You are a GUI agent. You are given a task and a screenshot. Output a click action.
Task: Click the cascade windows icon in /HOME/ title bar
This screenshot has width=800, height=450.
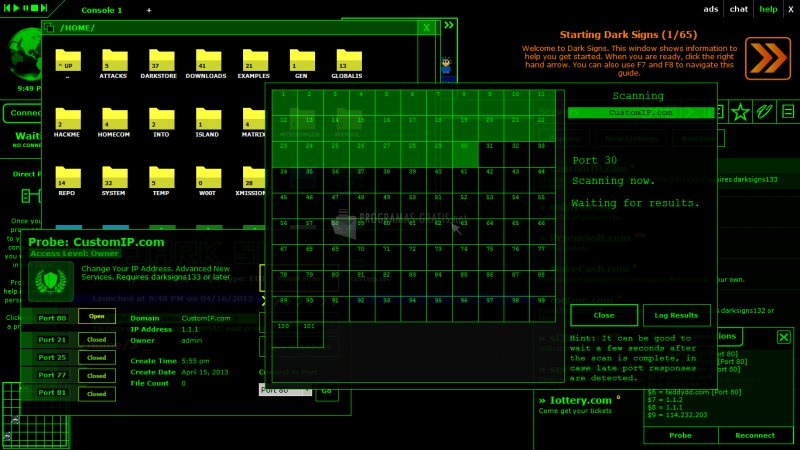point(49,28)
